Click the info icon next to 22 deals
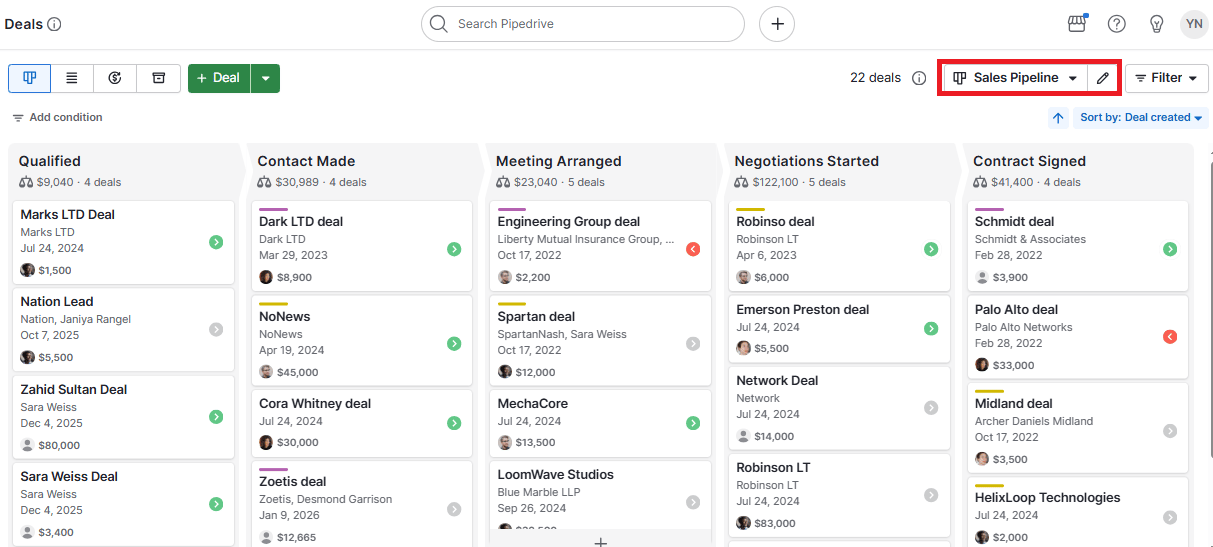Image resolution: width=1213 pixels, height=547 pixels. 919,78
